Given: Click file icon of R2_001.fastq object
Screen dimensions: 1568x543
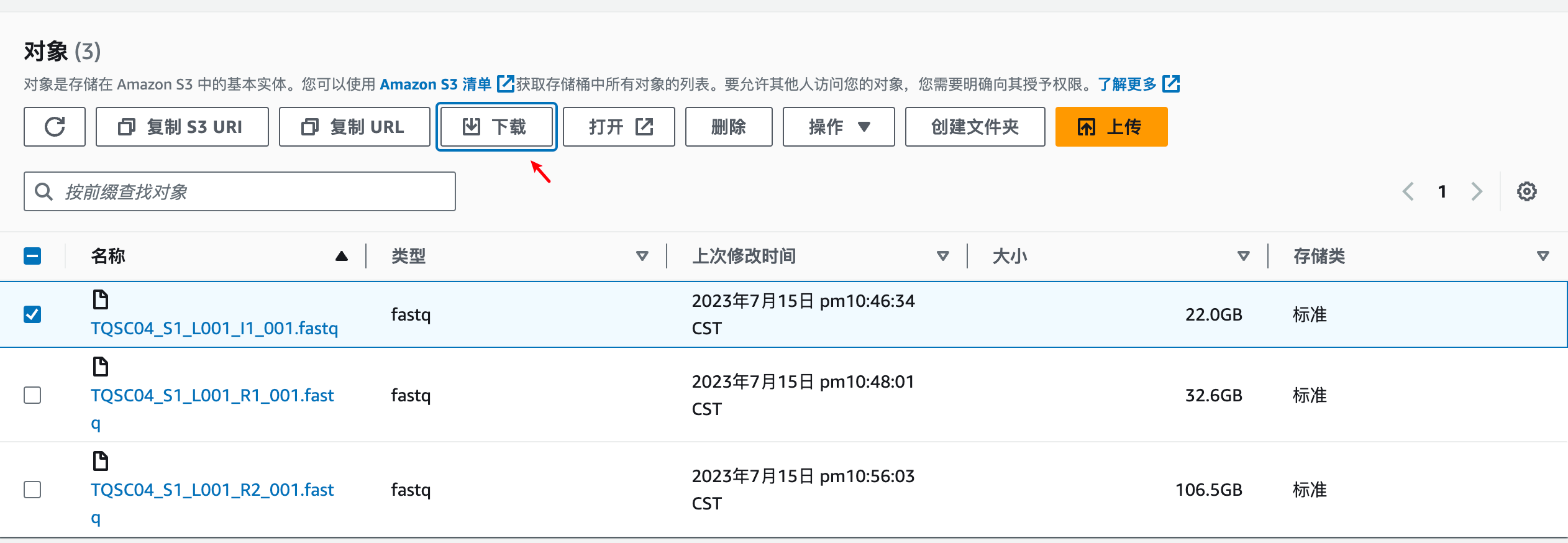Looking at the screenshot, I should [x=100, y=461].
